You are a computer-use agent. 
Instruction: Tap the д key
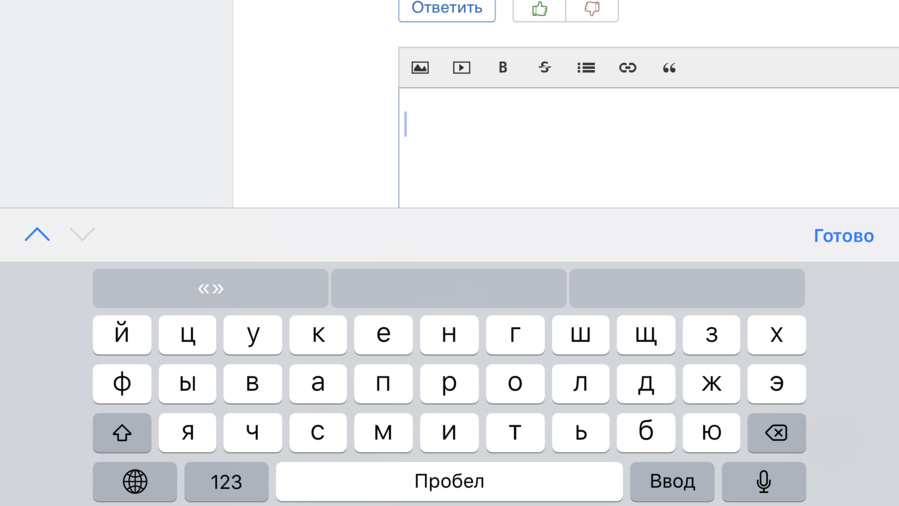pyautogui.click(x=646, y=383)
